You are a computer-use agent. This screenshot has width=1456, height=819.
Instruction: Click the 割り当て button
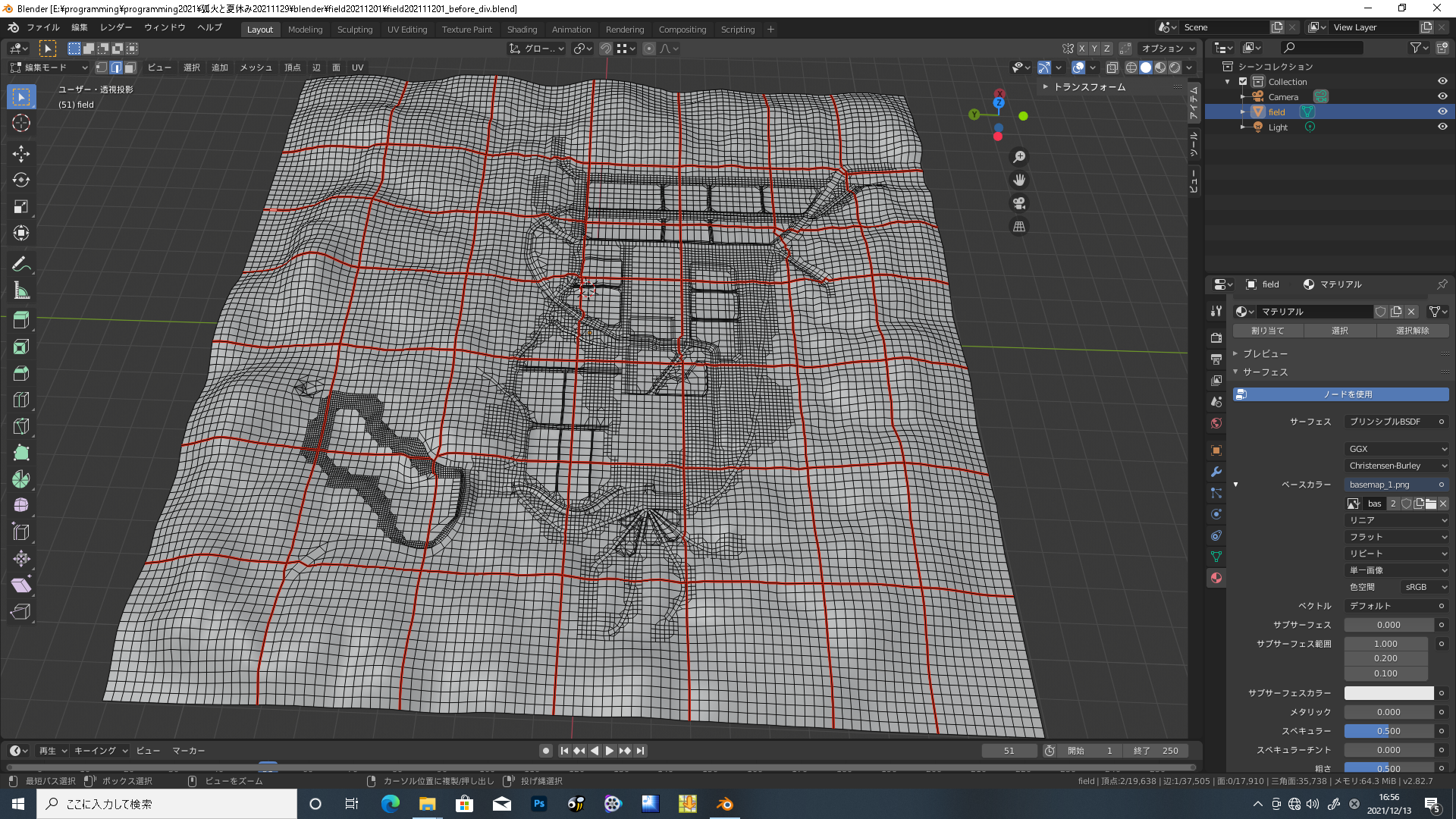(x=1268, y=331)
